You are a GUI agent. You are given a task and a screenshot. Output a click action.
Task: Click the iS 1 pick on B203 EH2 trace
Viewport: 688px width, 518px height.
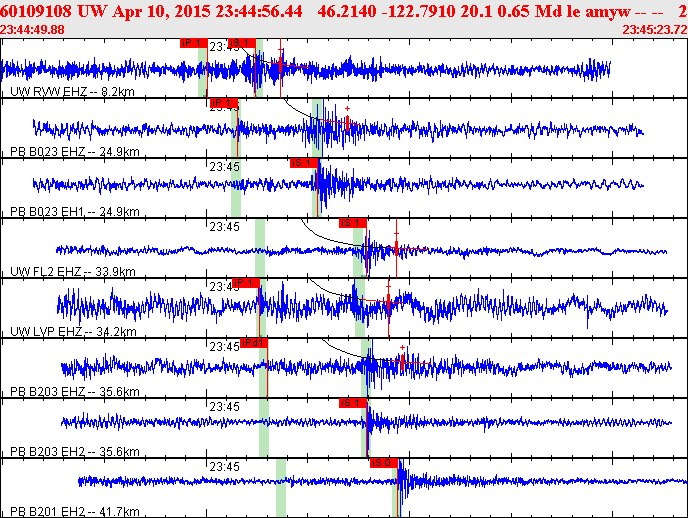(353, 403)
